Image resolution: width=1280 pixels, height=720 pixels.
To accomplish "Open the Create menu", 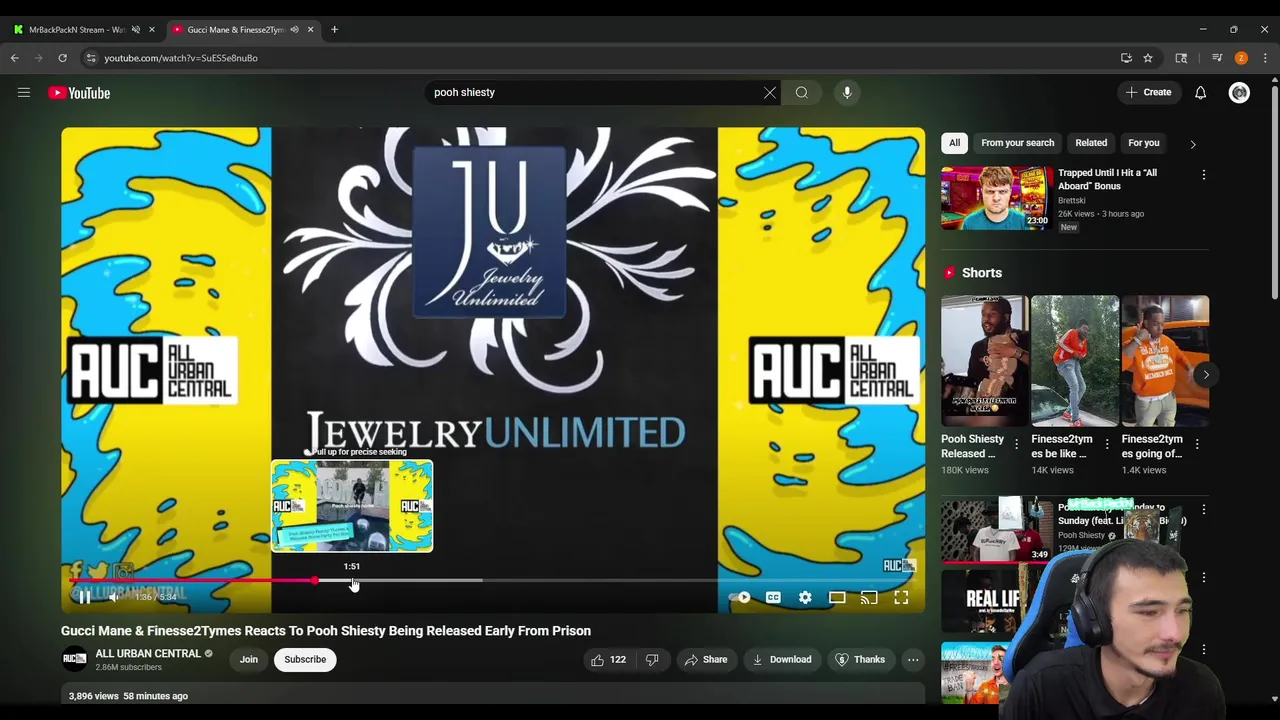I will tap(1148, 92).
